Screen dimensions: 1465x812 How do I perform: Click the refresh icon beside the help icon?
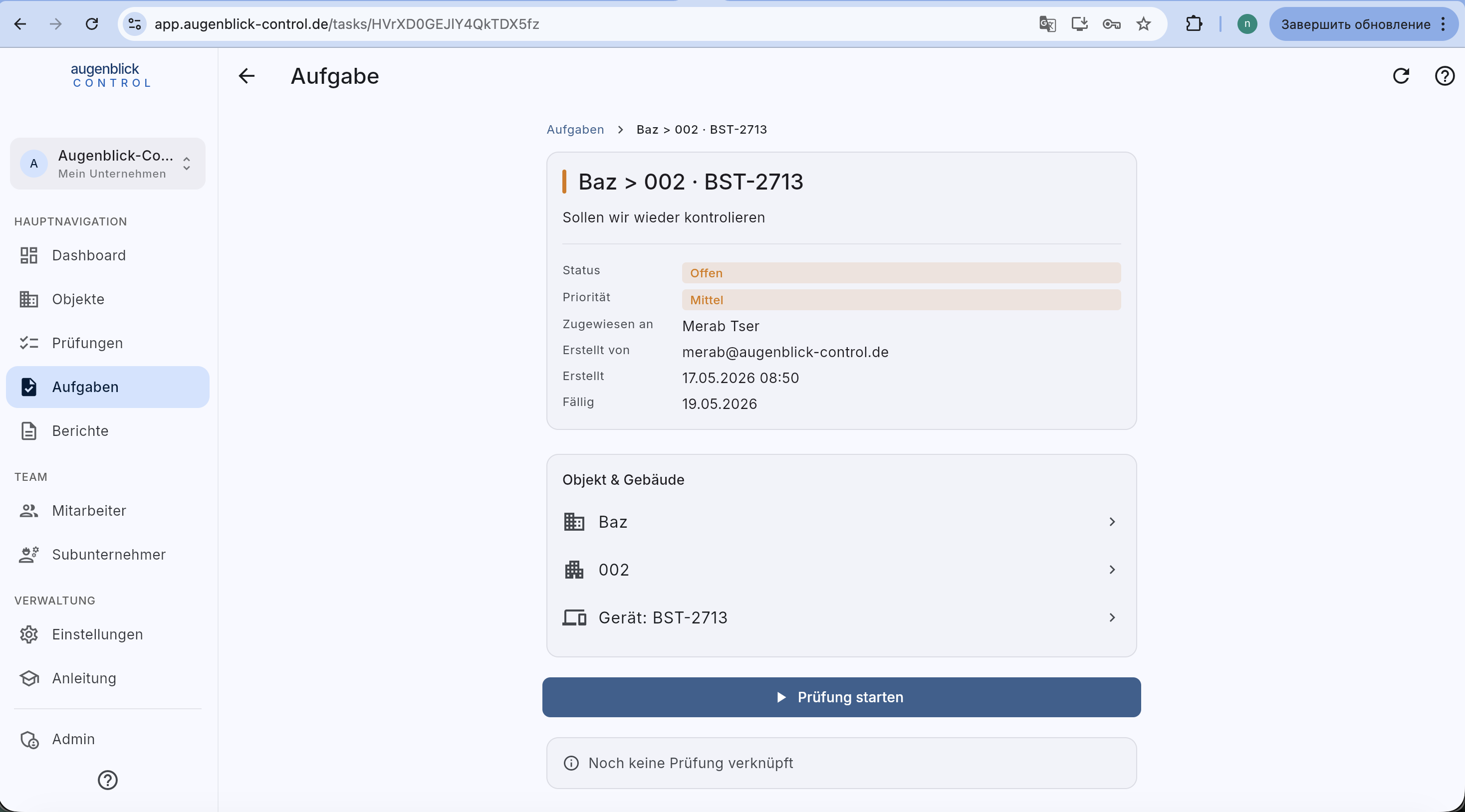[x=1401, y=76]
